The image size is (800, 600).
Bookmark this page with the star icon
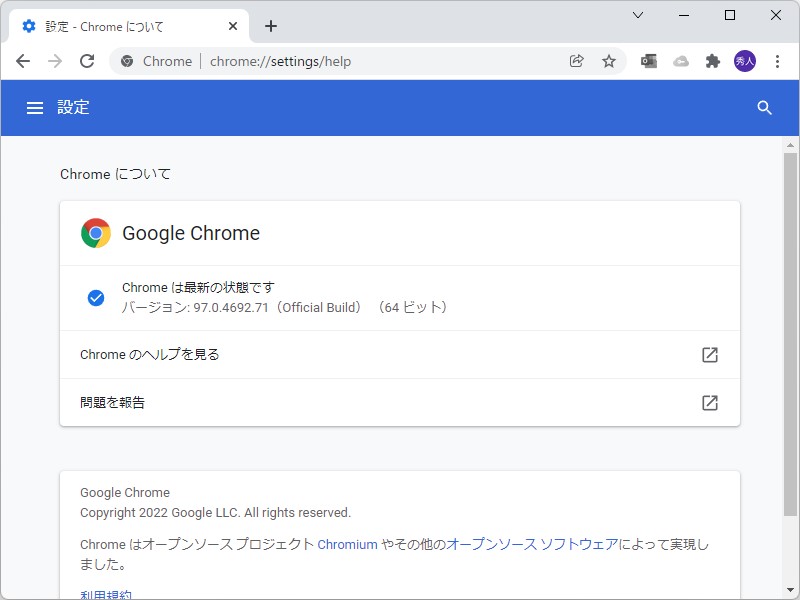coord(610,61)
